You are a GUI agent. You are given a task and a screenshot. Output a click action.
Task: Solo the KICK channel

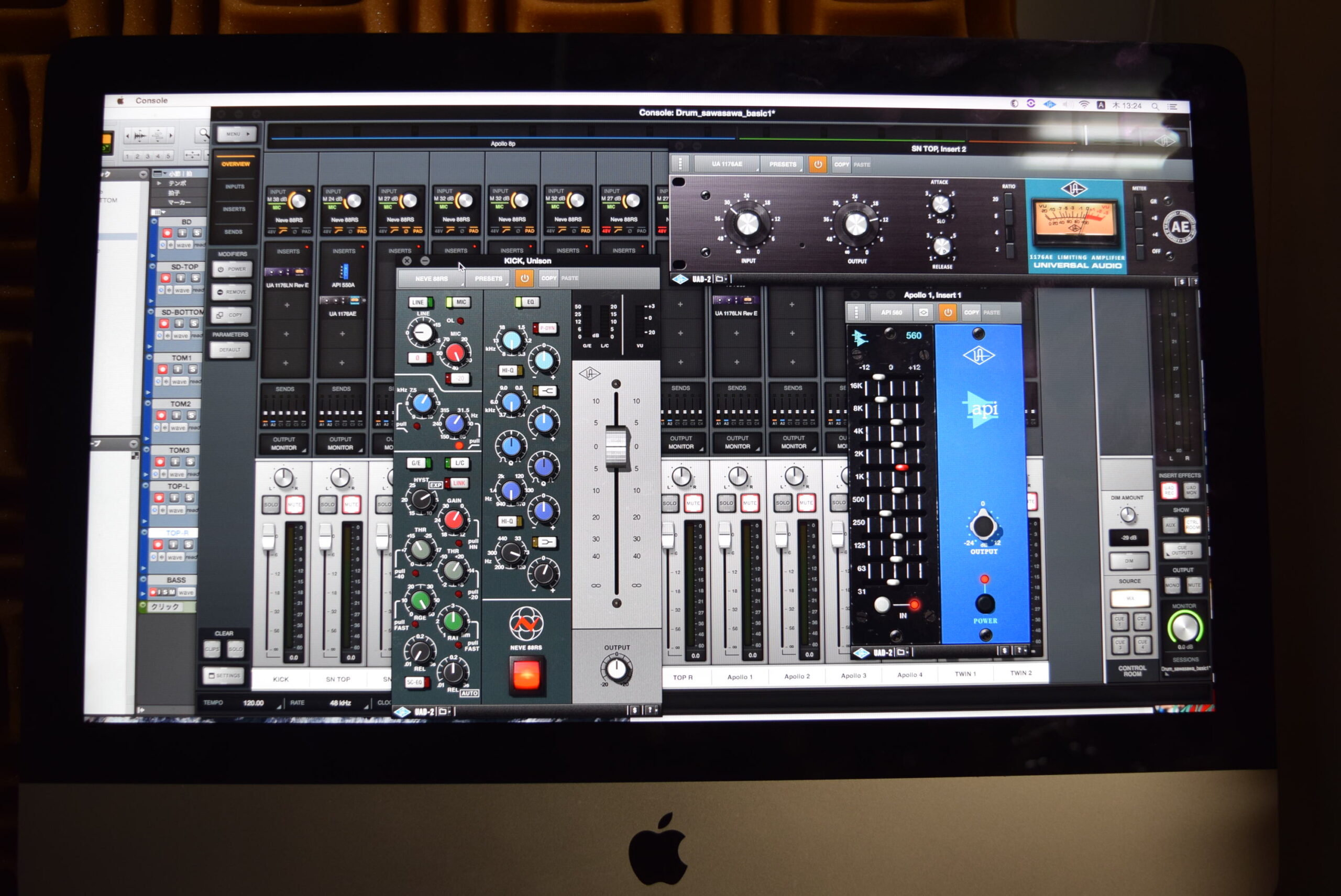pos(271,505)
